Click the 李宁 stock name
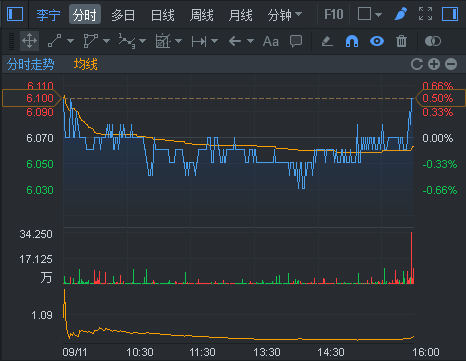This screenshot has width=466, height=361. 48,15
